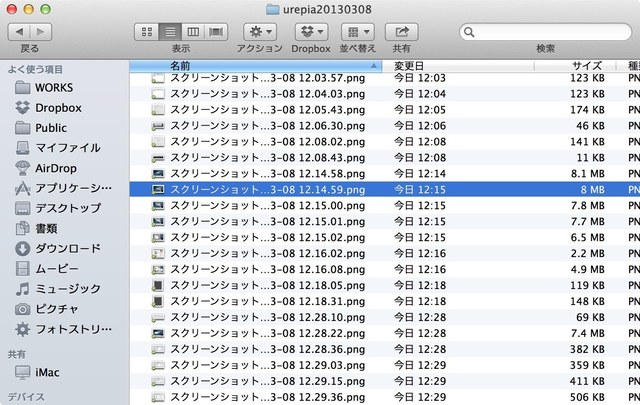Switch to column view mode
Screen dimensions: 640x405
tap(193, 32)
